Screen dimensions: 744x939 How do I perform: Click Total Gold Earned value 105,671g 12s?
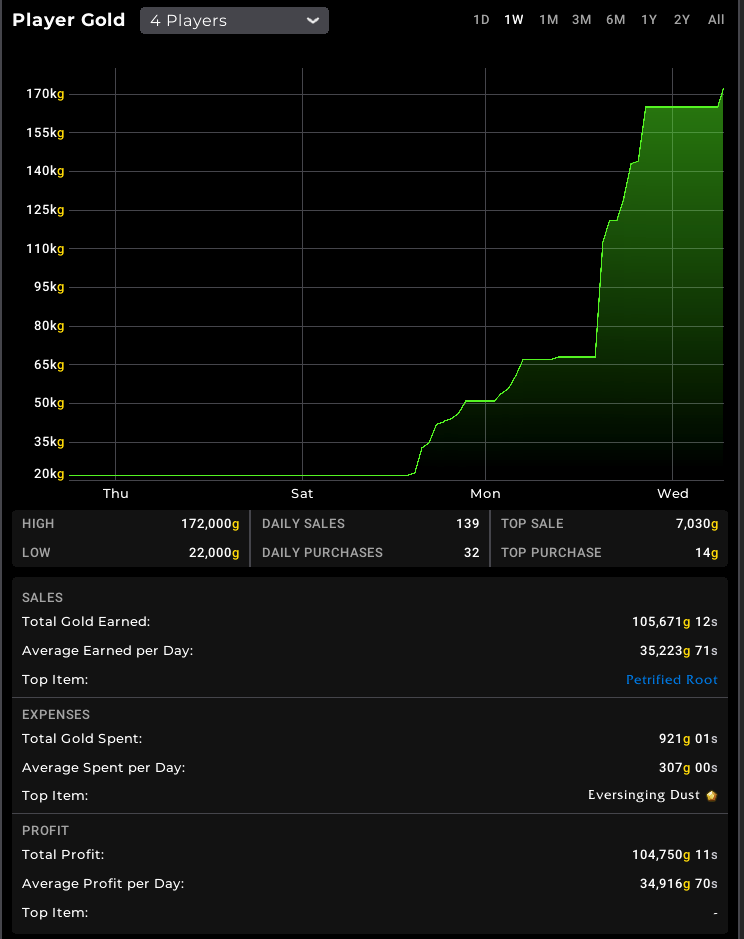(675, 622)
